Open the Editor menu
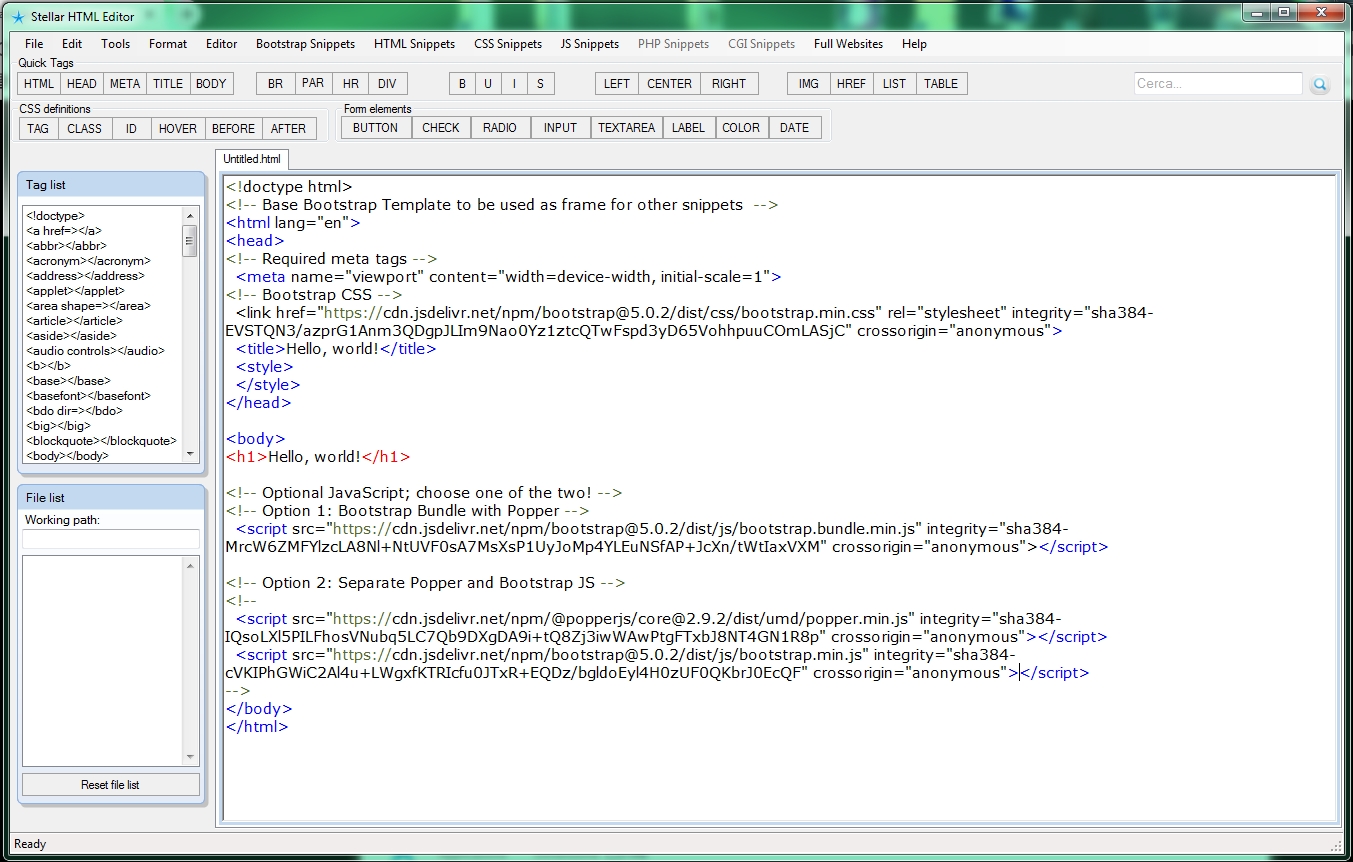This screenshot has width=1353, height=862. [x=222, y=44]
